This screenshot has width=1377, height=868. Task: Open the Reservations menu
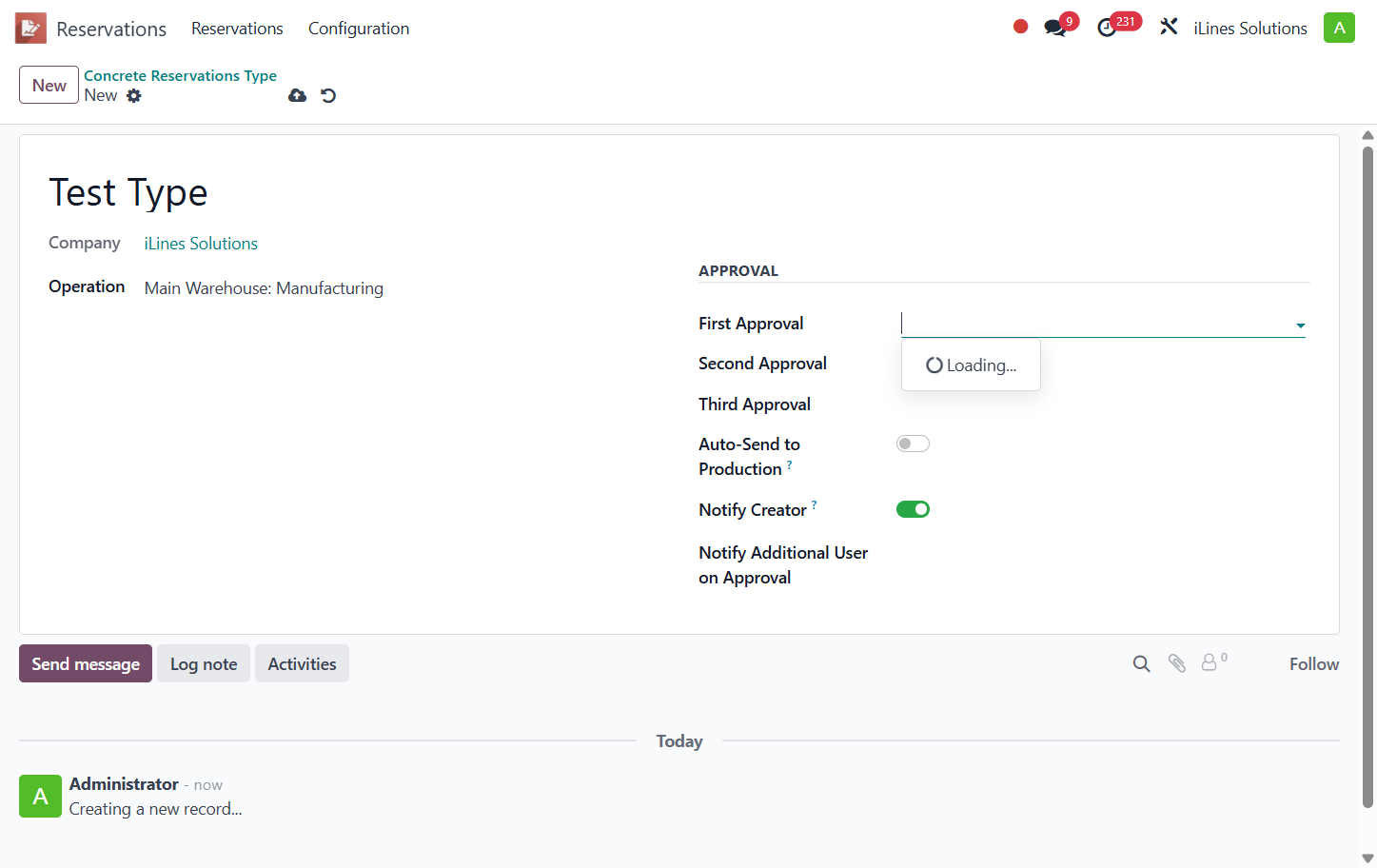coord(237,29)
